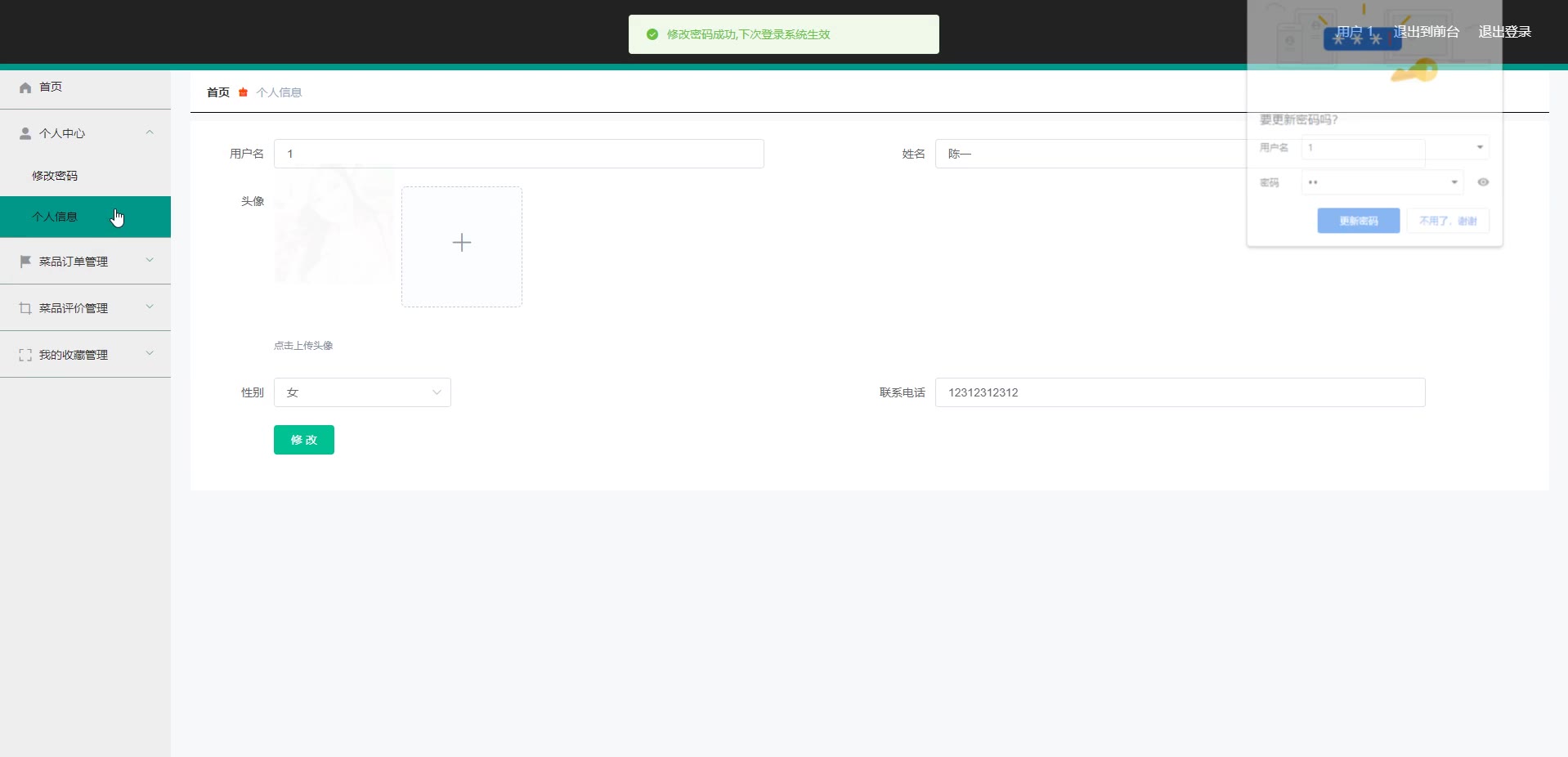Click the plus icon to upload an avatar
Viewport: 1568px width, 757px height.
click(462, 243)
